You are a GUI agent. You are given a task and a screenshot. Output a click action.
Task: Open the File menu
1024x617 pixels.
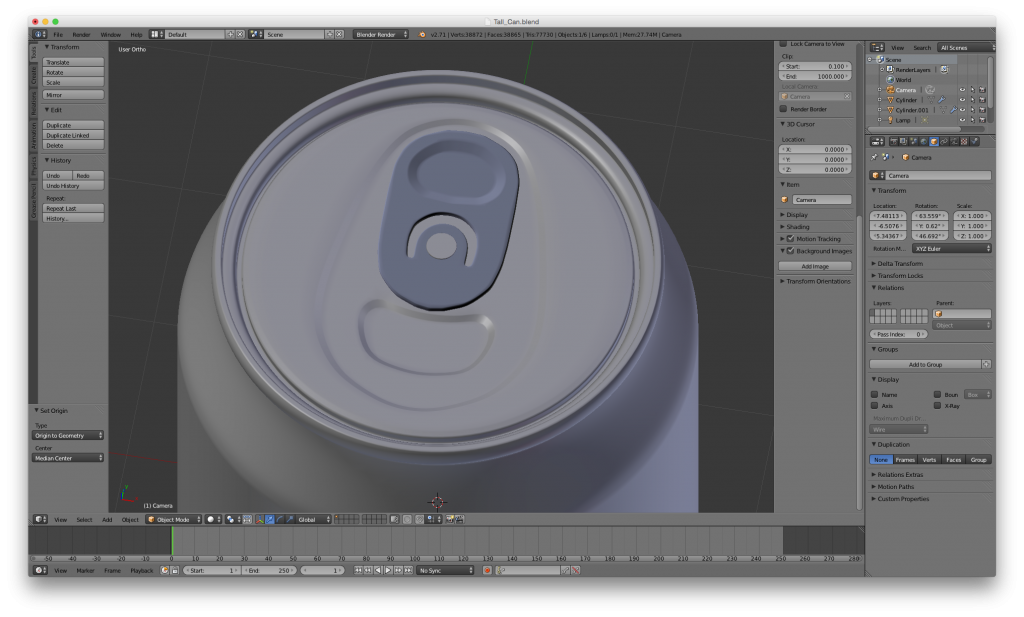58,34
